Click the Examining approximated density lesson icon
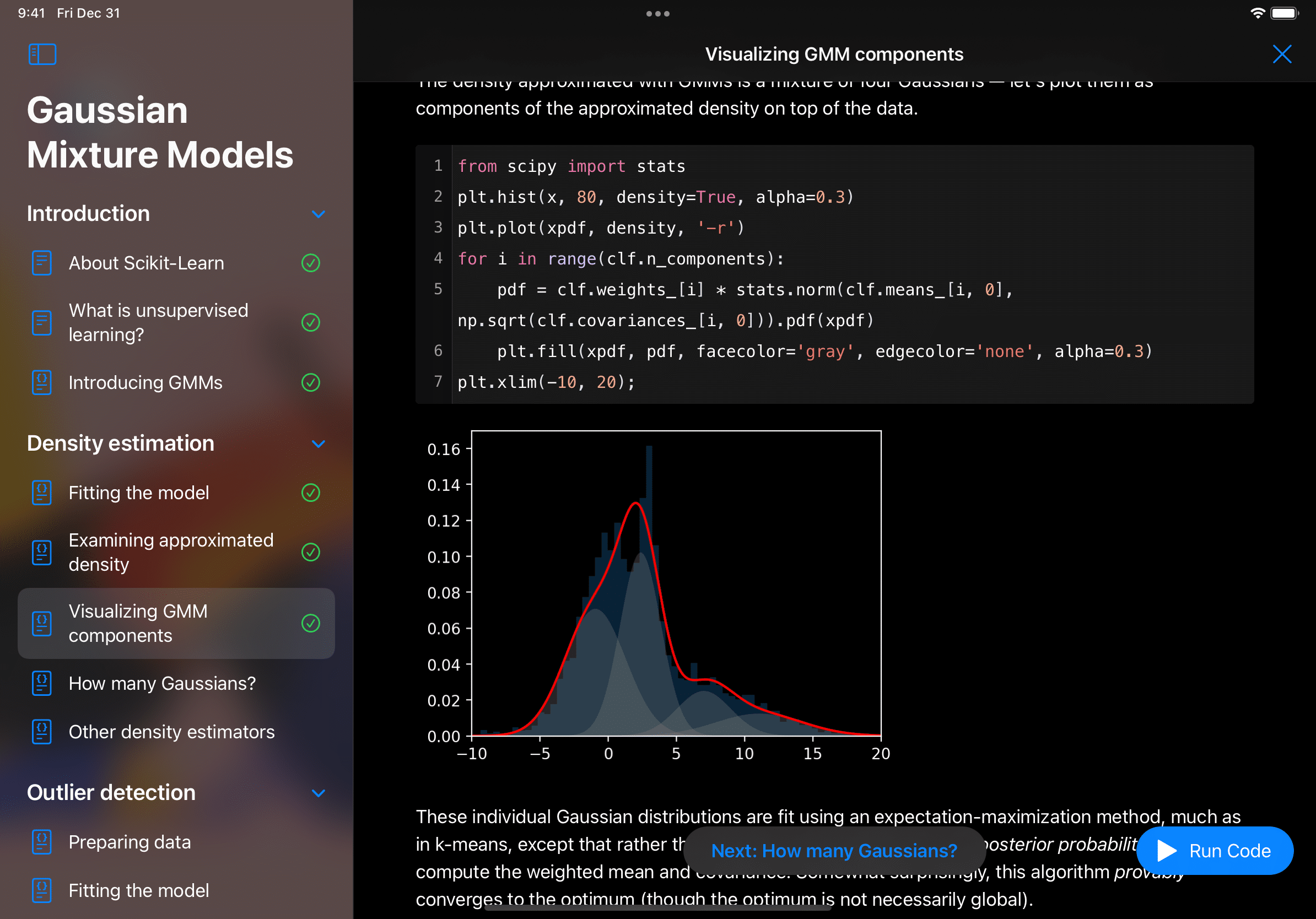This screenshot has width=1316, height=919. (x=41, y=552)
